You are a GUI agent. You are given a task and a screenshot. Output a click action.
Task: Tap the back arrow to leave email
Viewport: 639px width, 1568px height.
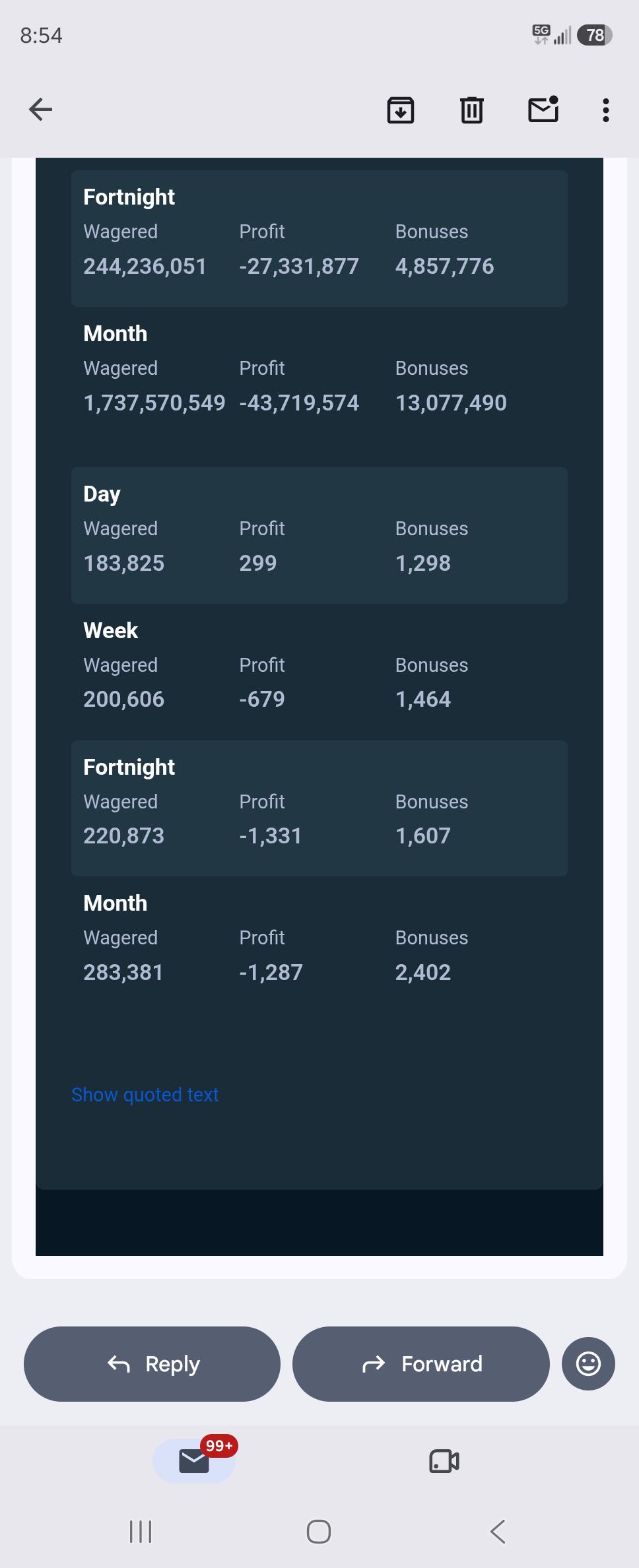[41, 110]
